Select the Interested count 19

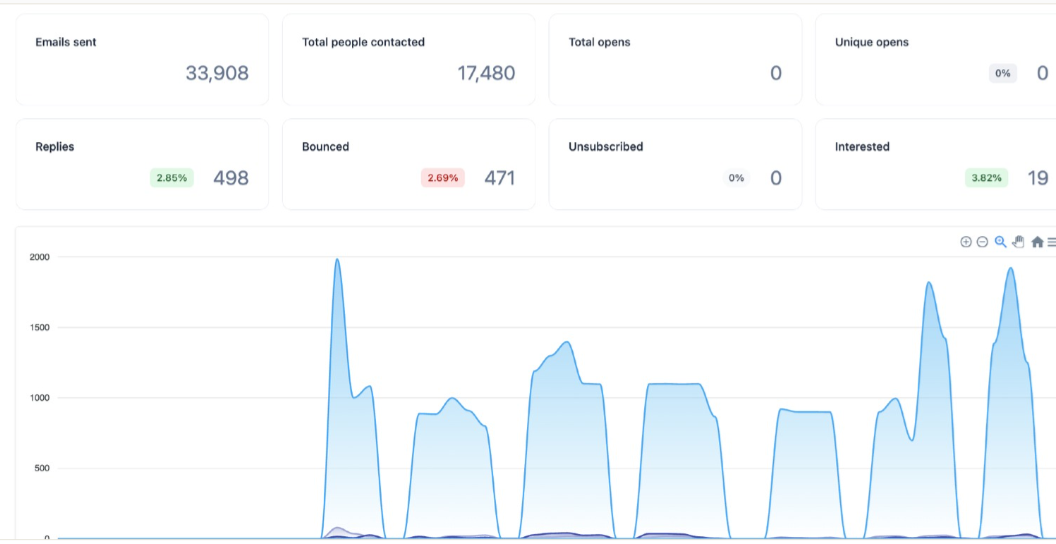(x=1038, y=178)
